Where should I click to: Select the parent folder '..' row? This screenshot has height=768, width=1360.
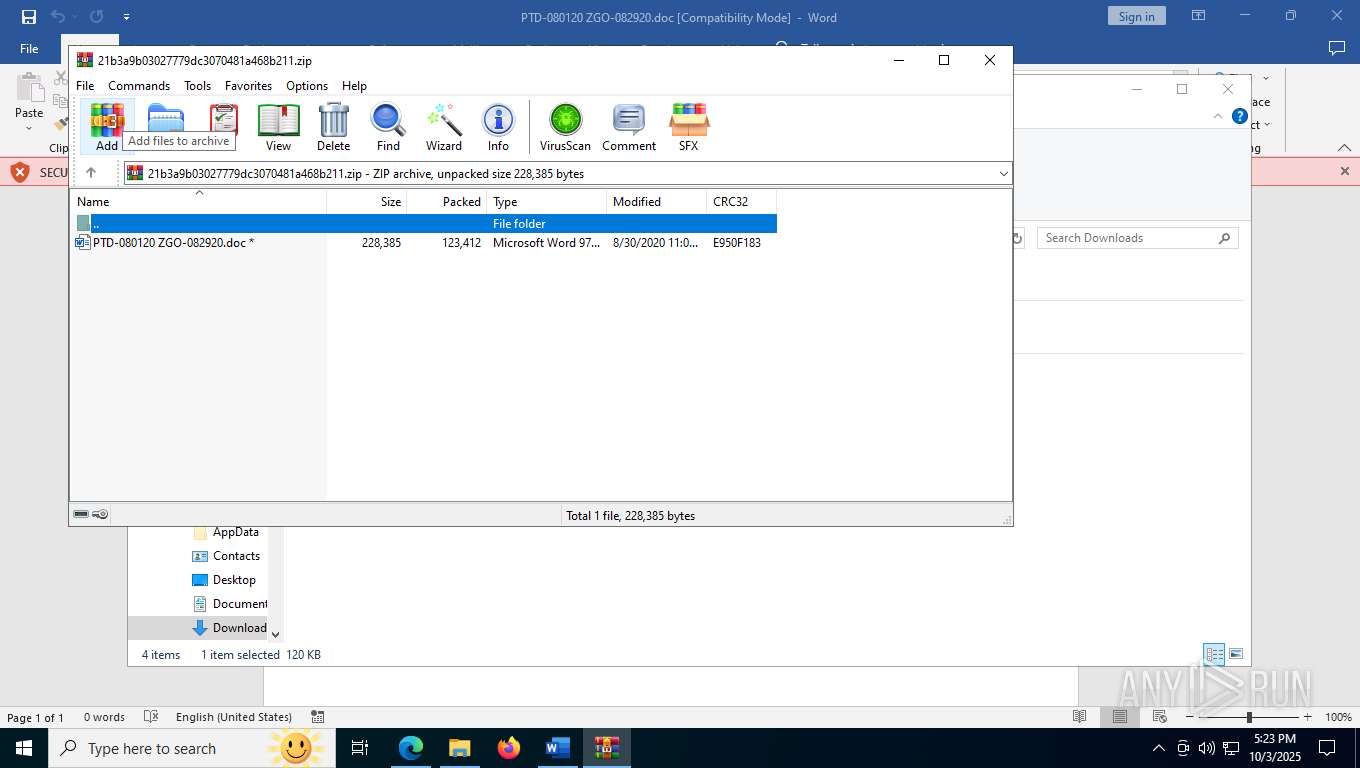point(424,223)
